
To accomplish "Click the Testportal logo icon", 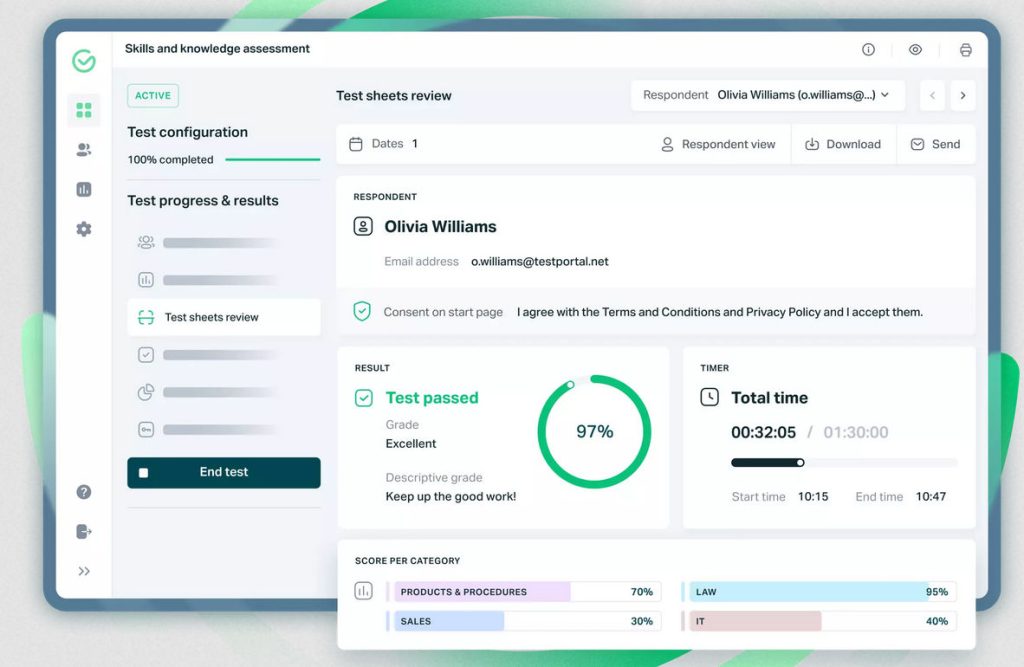I will (x=84, y=61).
